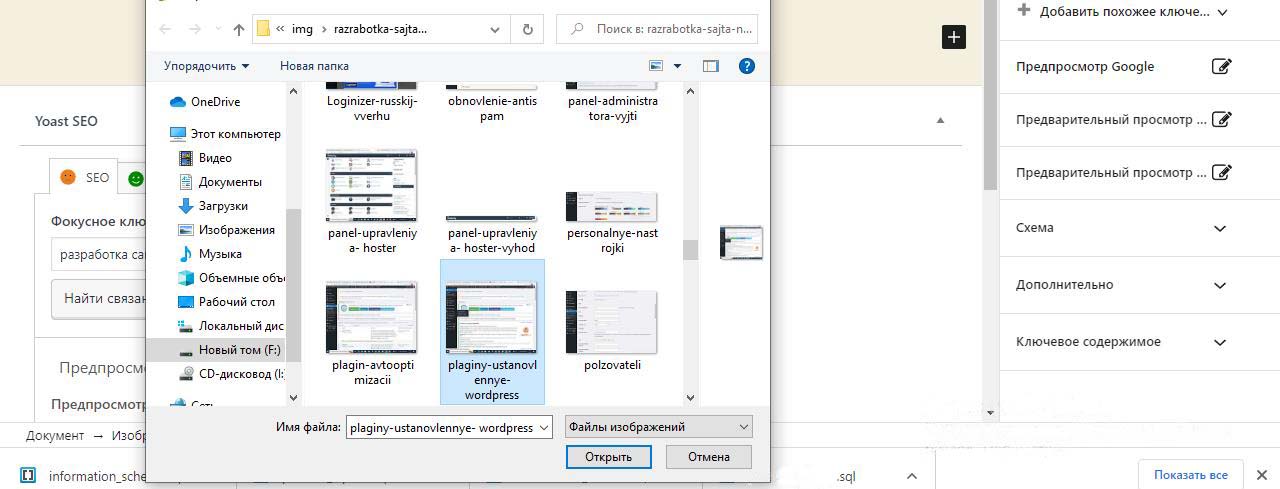Open the Упорядочить menu
The image size is (1280, 489).
point(206,66)
